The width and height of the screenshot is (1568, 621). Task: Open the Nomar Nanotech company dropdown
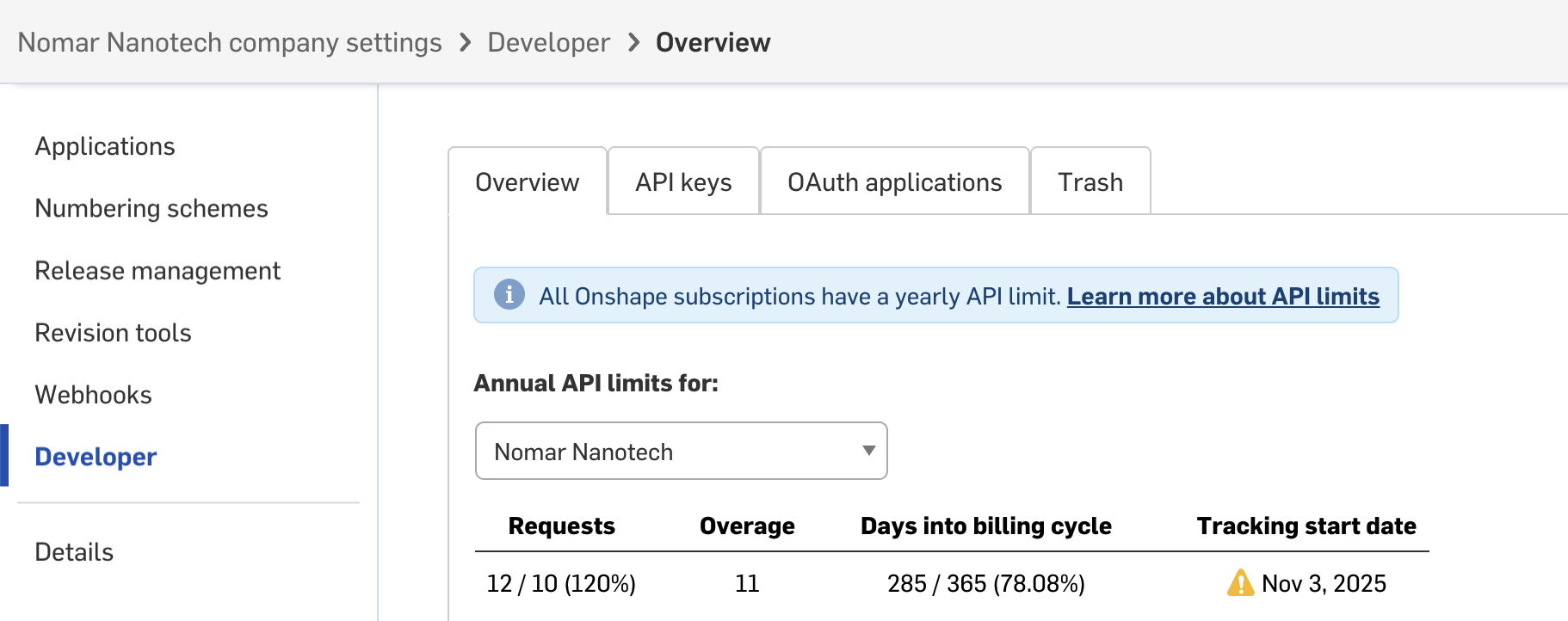tap(681, 451)
